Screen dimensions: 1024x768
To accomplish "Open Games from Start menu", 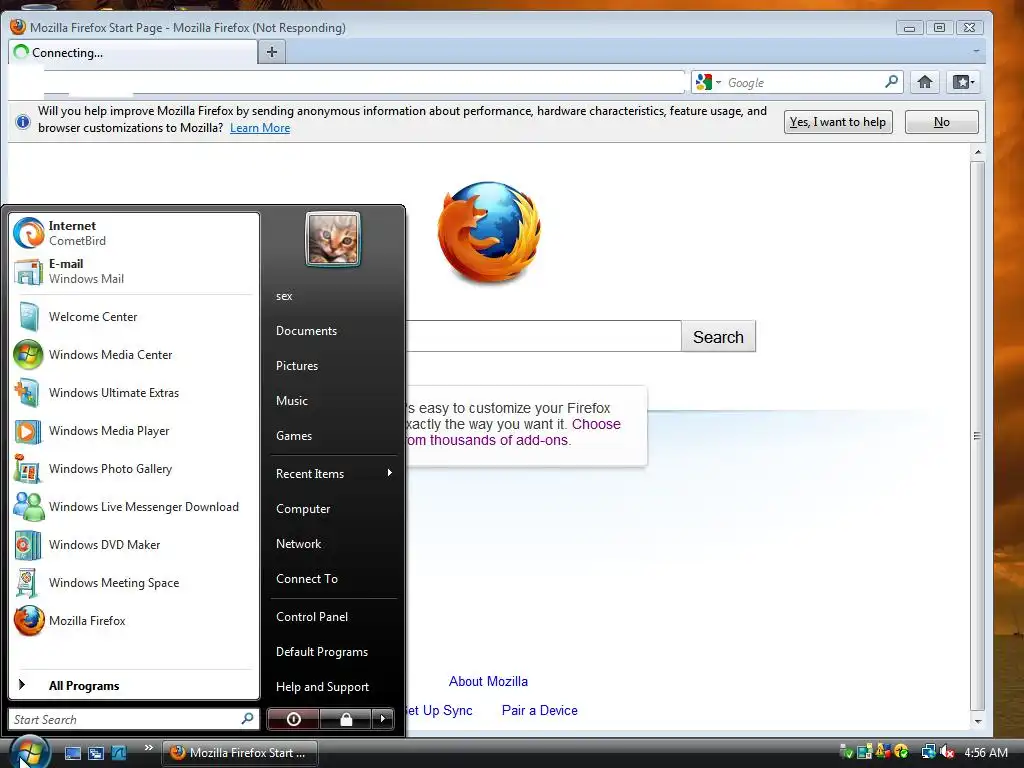I will tap(333, 436).
